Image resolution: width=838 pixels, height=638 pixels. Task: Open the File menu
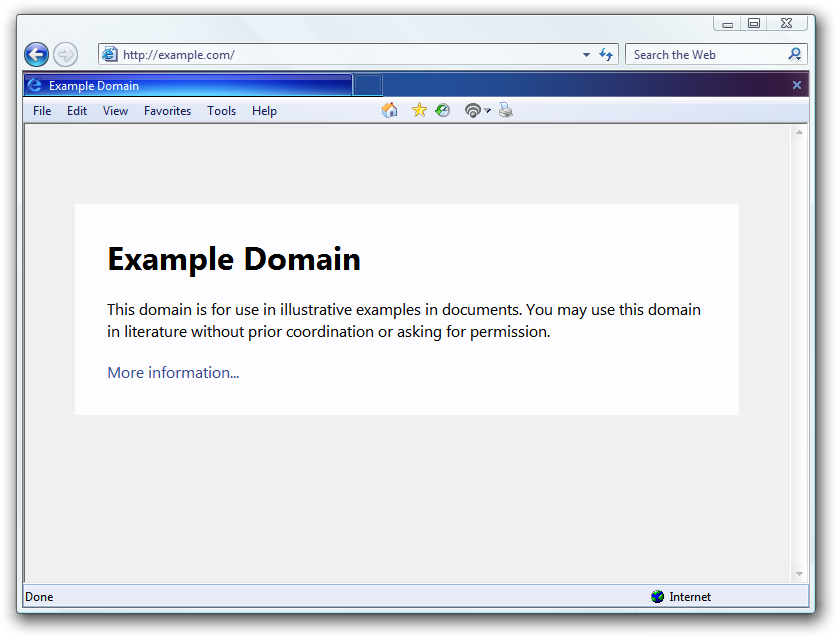(42, 111)
